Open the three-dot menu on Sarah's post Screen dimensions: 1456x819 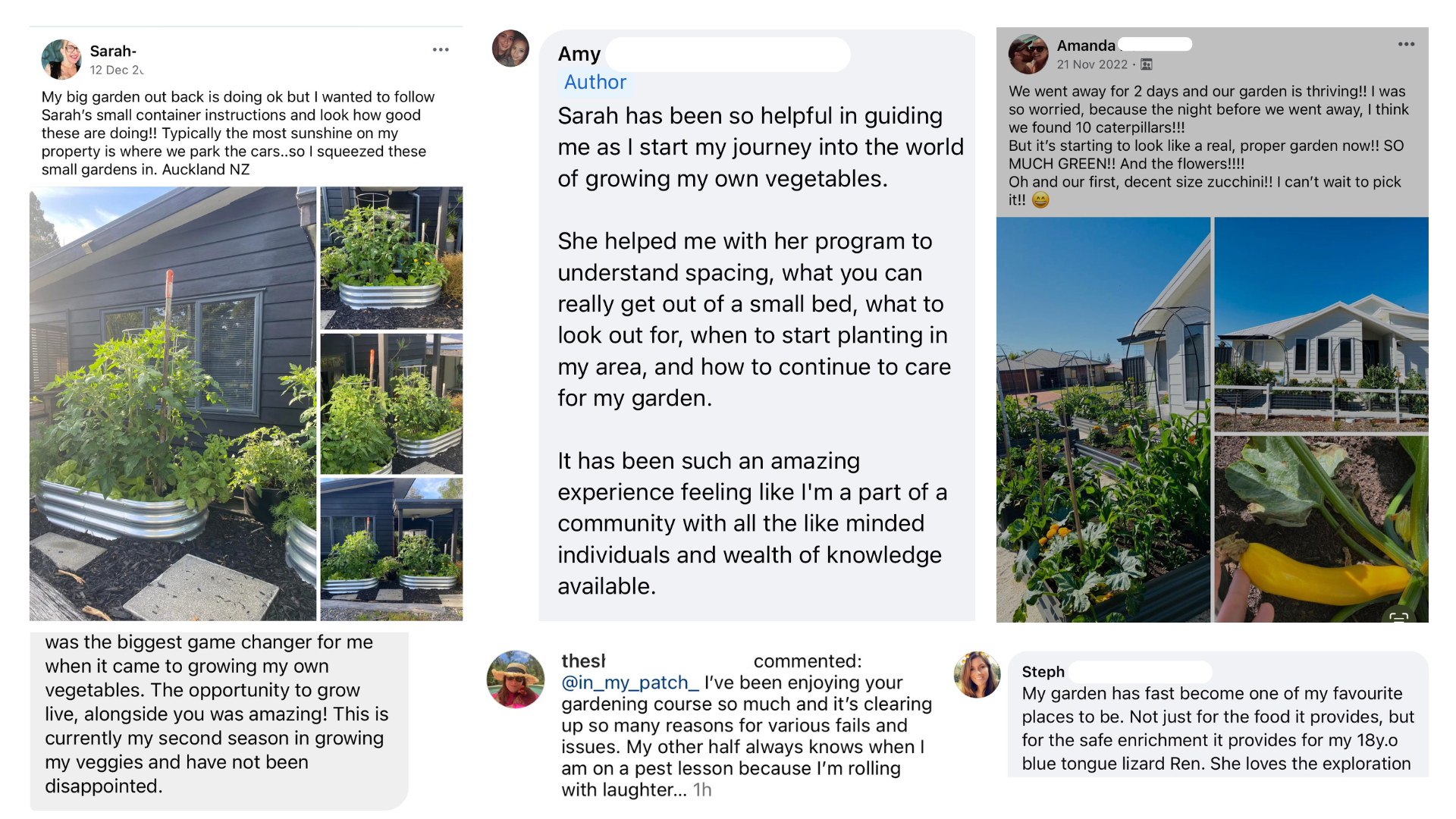(441, 50)
